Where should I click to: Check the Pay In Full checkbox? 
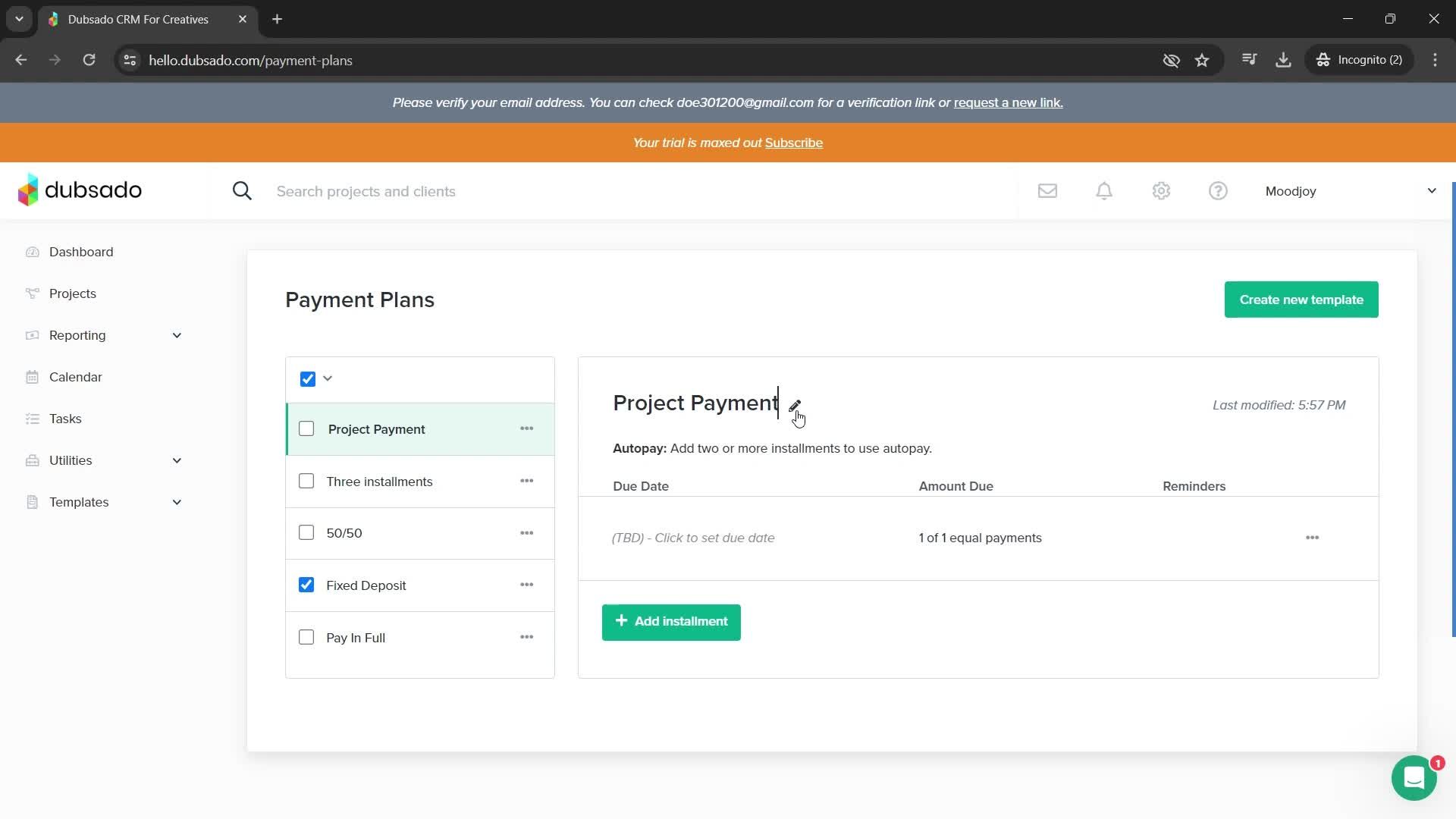[x=306, y=637]
